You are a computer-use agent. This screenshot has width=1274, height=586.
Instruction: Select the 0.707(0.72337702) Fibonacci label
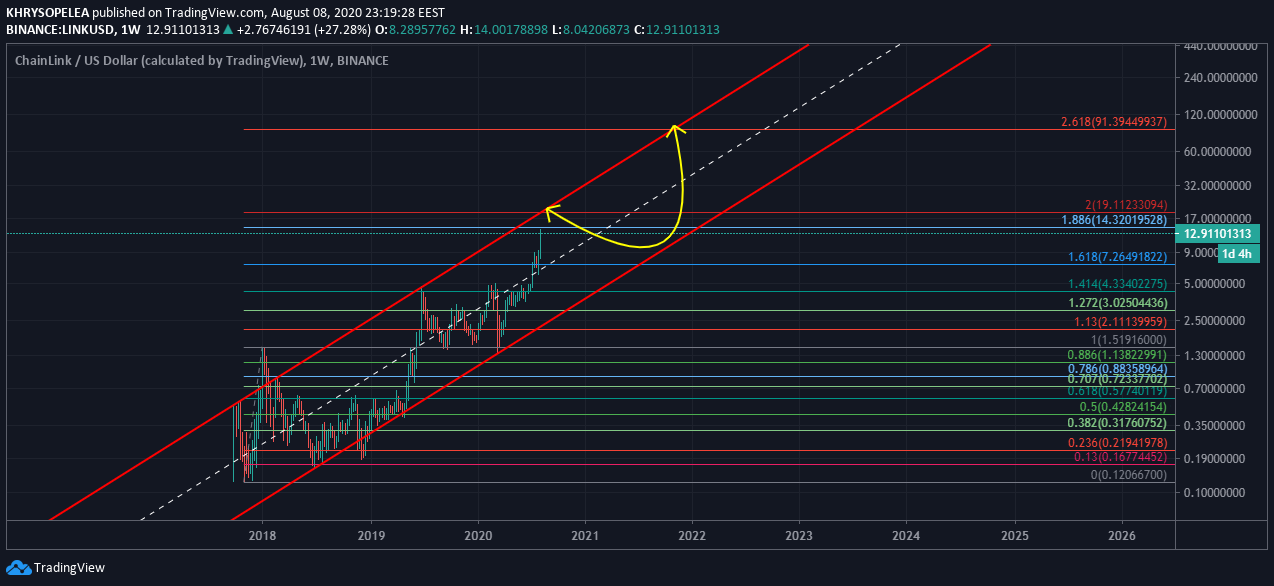[x=1117, y=380]
